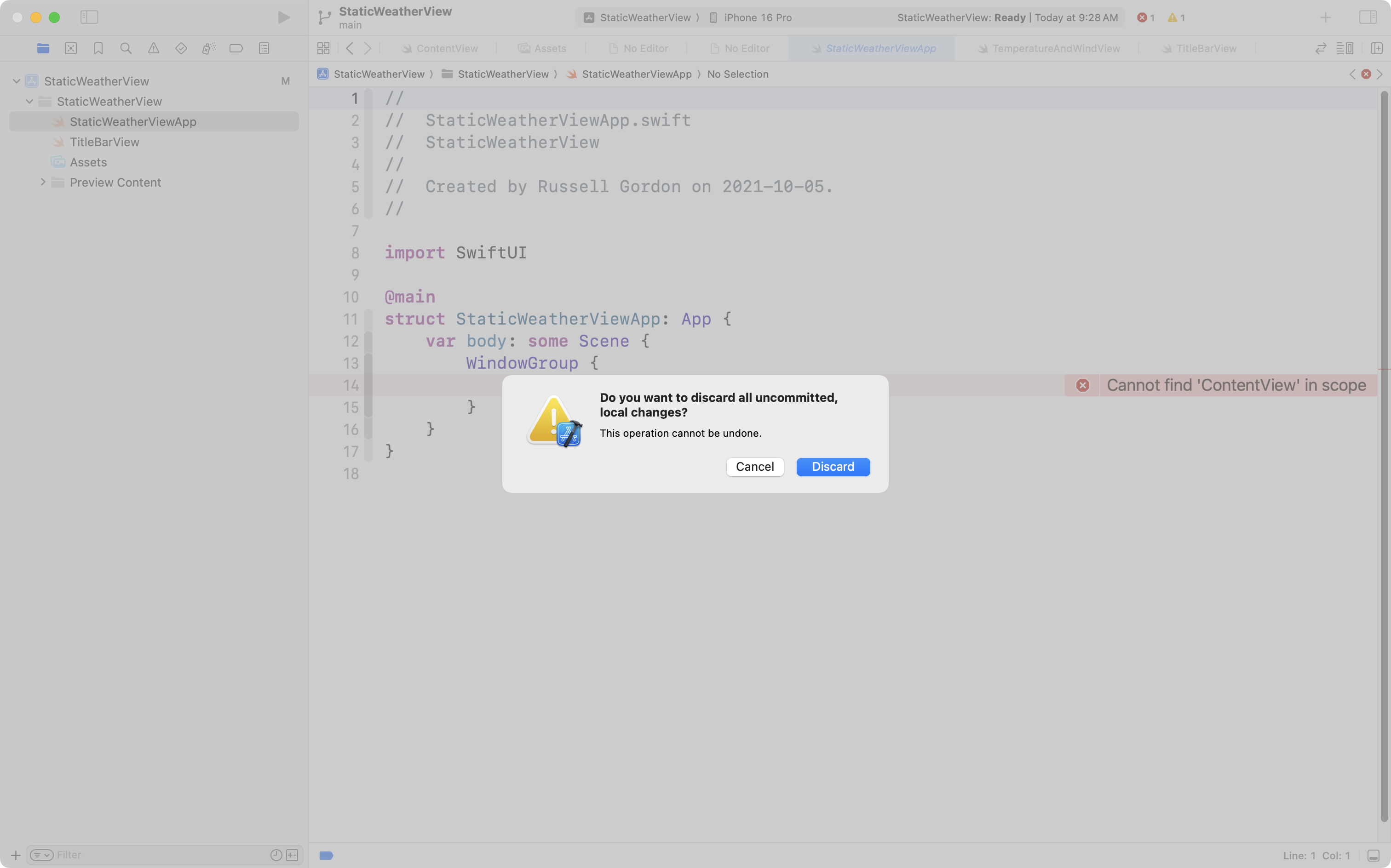The height and width of the screenshot is (868, 1391).
Task: Click the Cancel button
Action: pos(755,467)
